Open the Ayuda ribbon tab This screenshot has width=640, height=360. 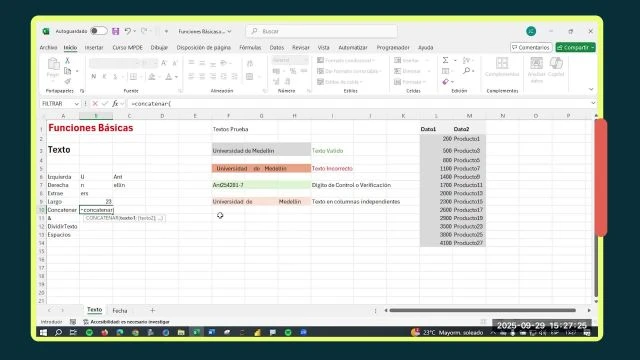tap(425, 48)
